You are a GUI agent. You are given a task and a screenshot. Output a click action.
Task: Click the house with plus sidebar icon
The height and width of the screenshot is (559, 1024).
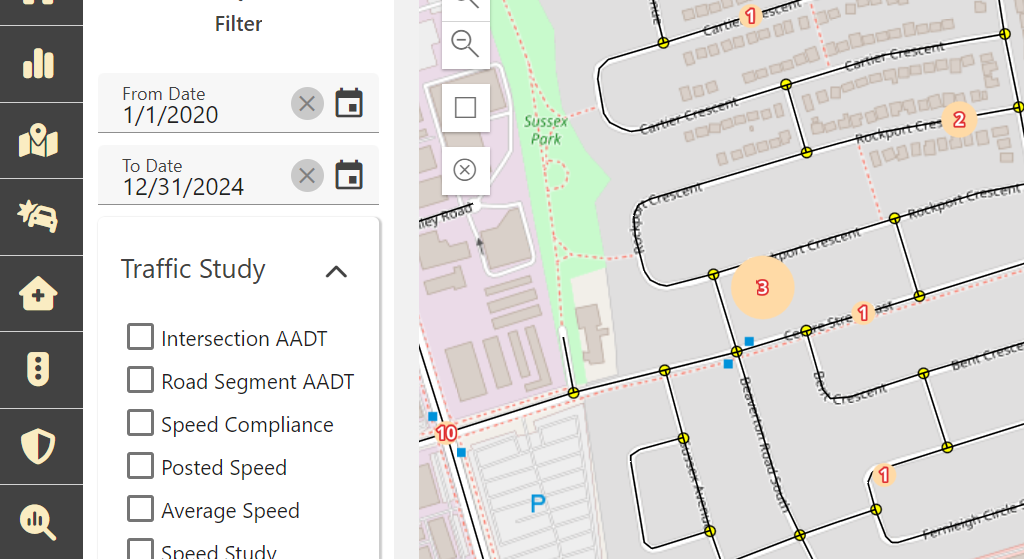[x=39, y=293]
